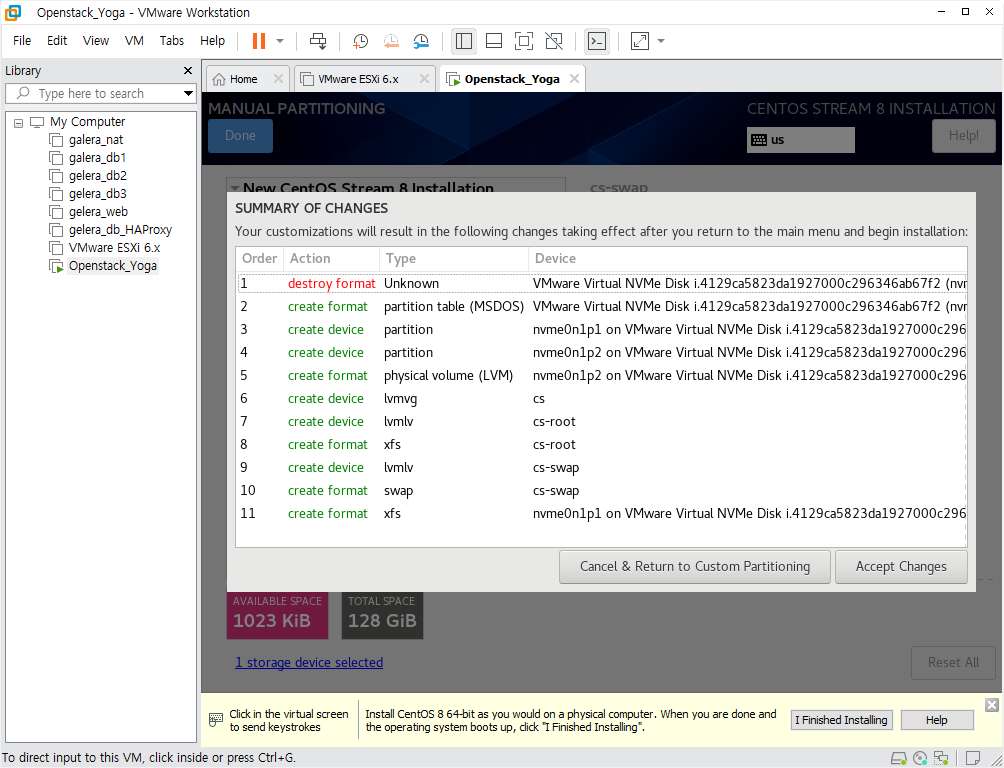Open the VM menu
The height and width of the screenshot is (768, 1004).
(x=134, y=40)
